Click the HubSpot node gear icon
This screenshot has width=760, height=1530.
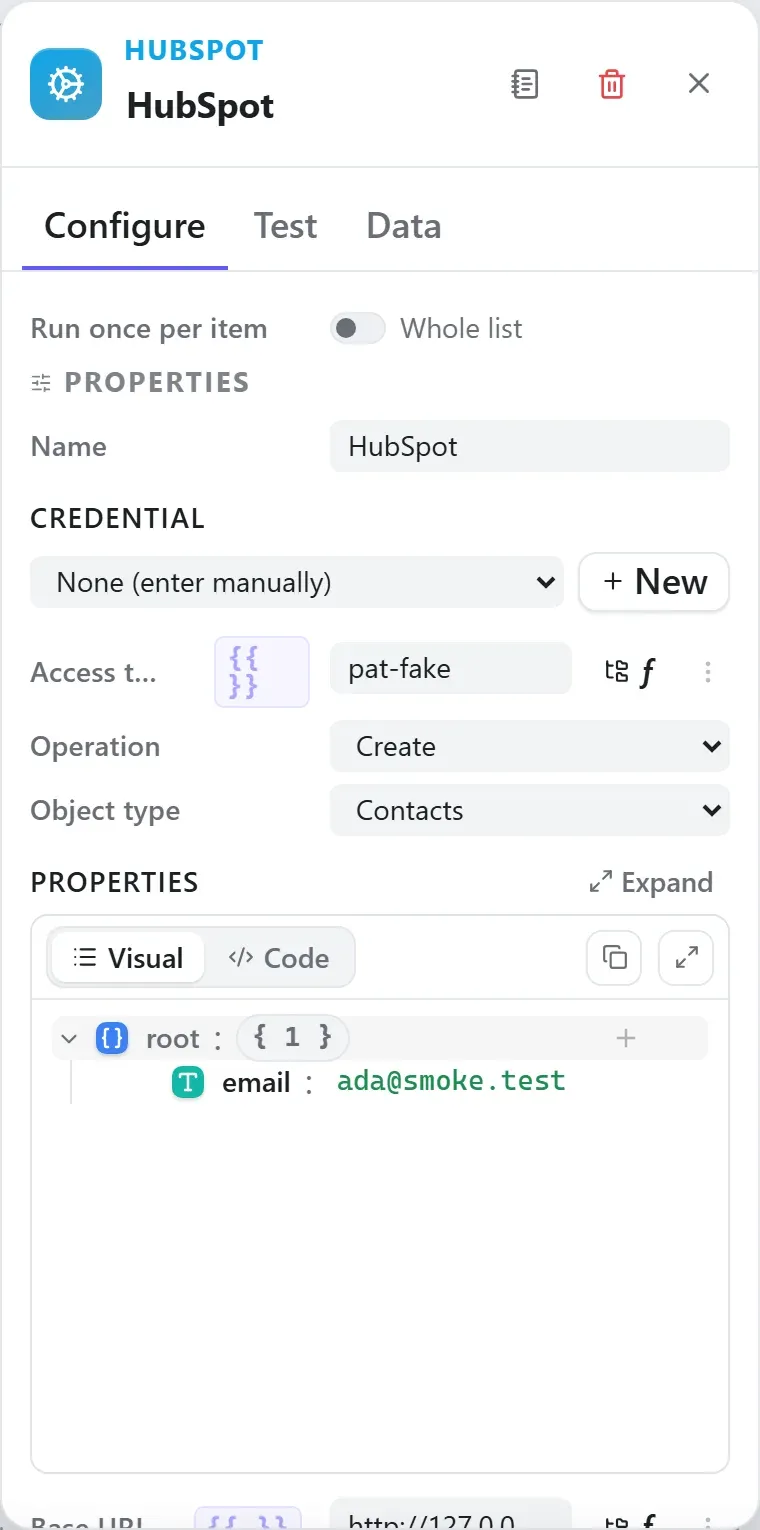[x=66, y=84]
